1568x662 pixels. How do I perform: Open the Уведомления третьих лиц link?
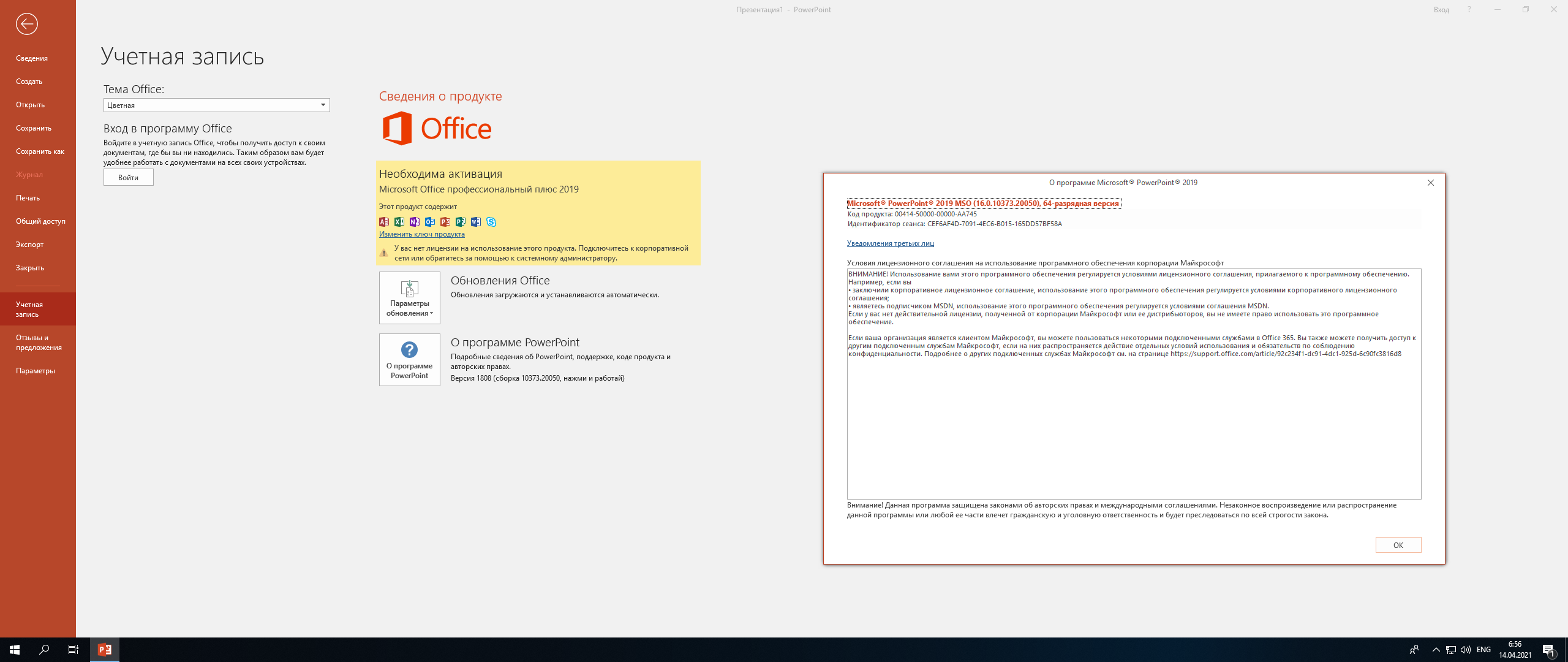click(x=891, y=243)
